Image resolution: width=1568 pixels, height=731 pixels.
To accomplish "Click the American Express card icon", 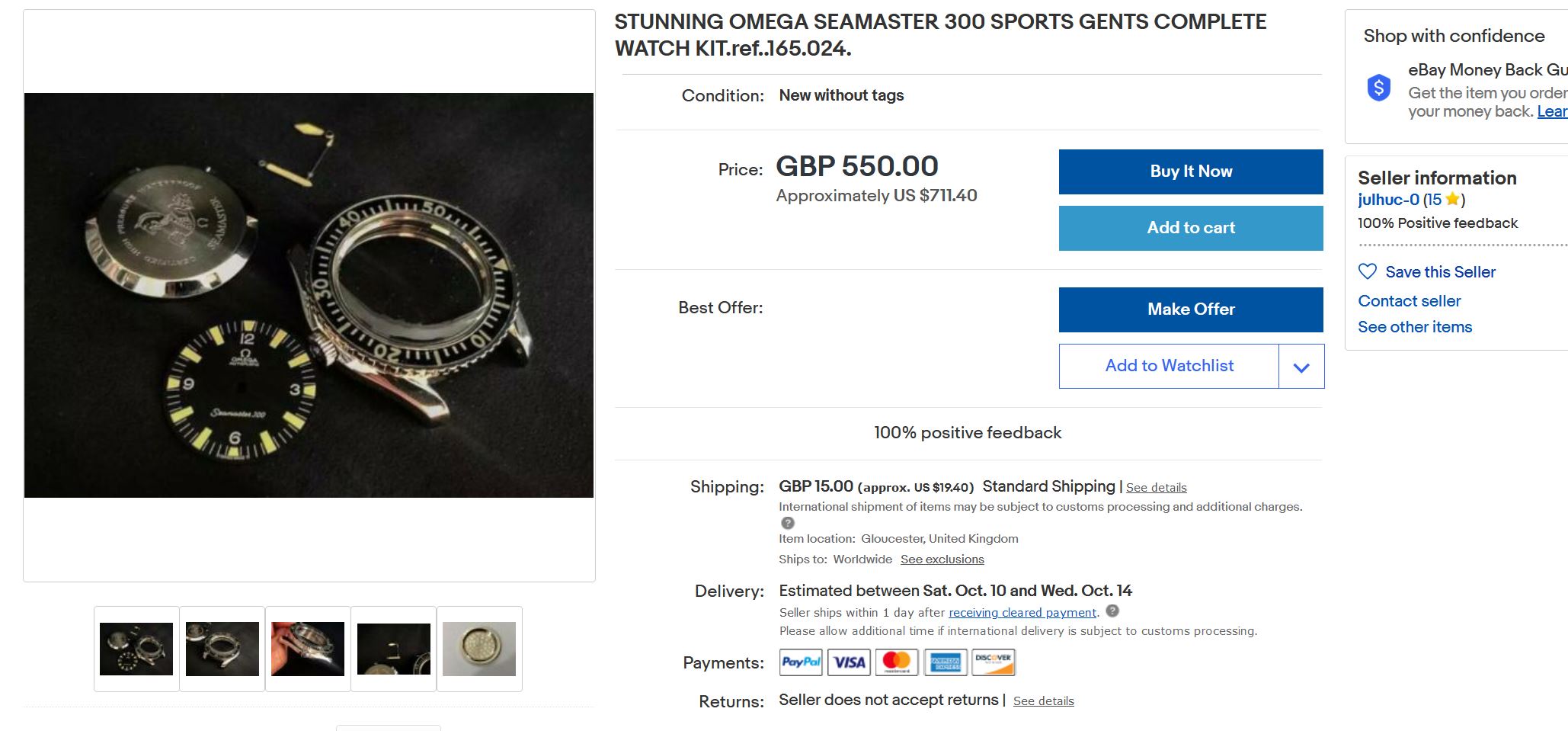I will pos(945,662).
